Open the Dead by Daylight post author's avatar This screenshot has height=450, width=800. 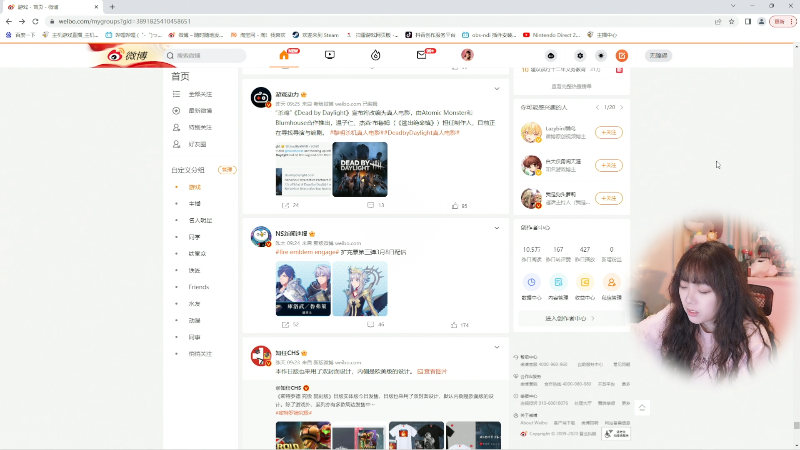tap(261, 97)
